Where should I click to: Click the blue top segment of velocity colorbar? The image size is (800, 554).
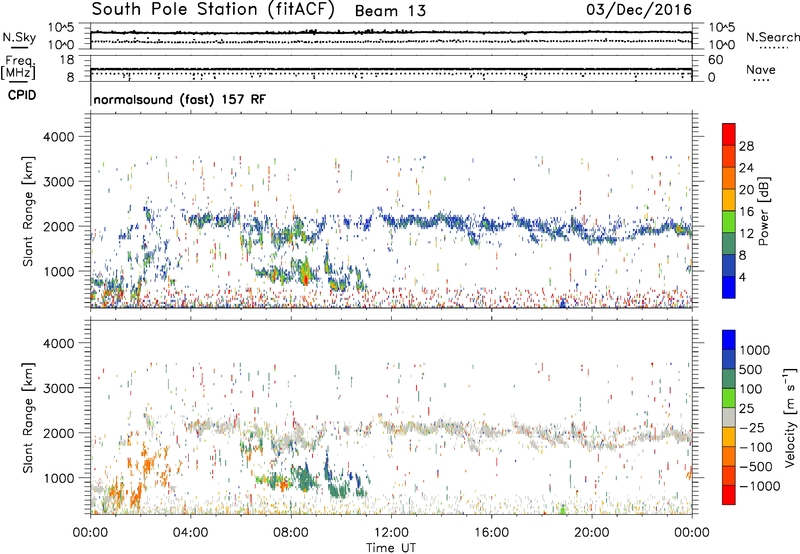pos(729,340)
